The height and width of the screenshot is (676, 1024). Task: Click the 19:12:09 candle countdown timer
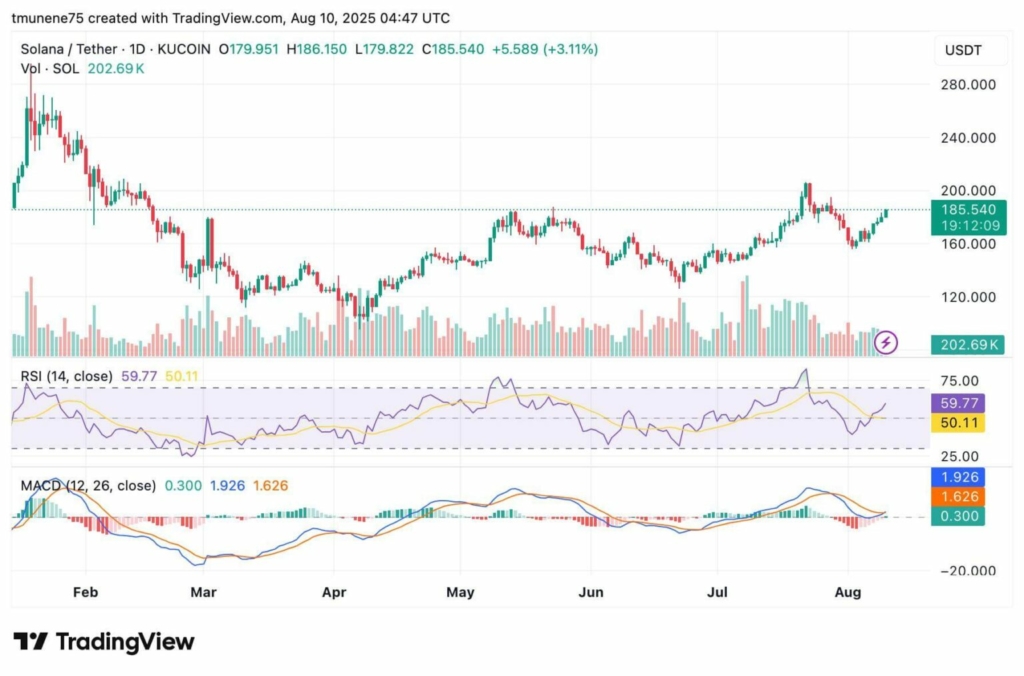[970, 226]
